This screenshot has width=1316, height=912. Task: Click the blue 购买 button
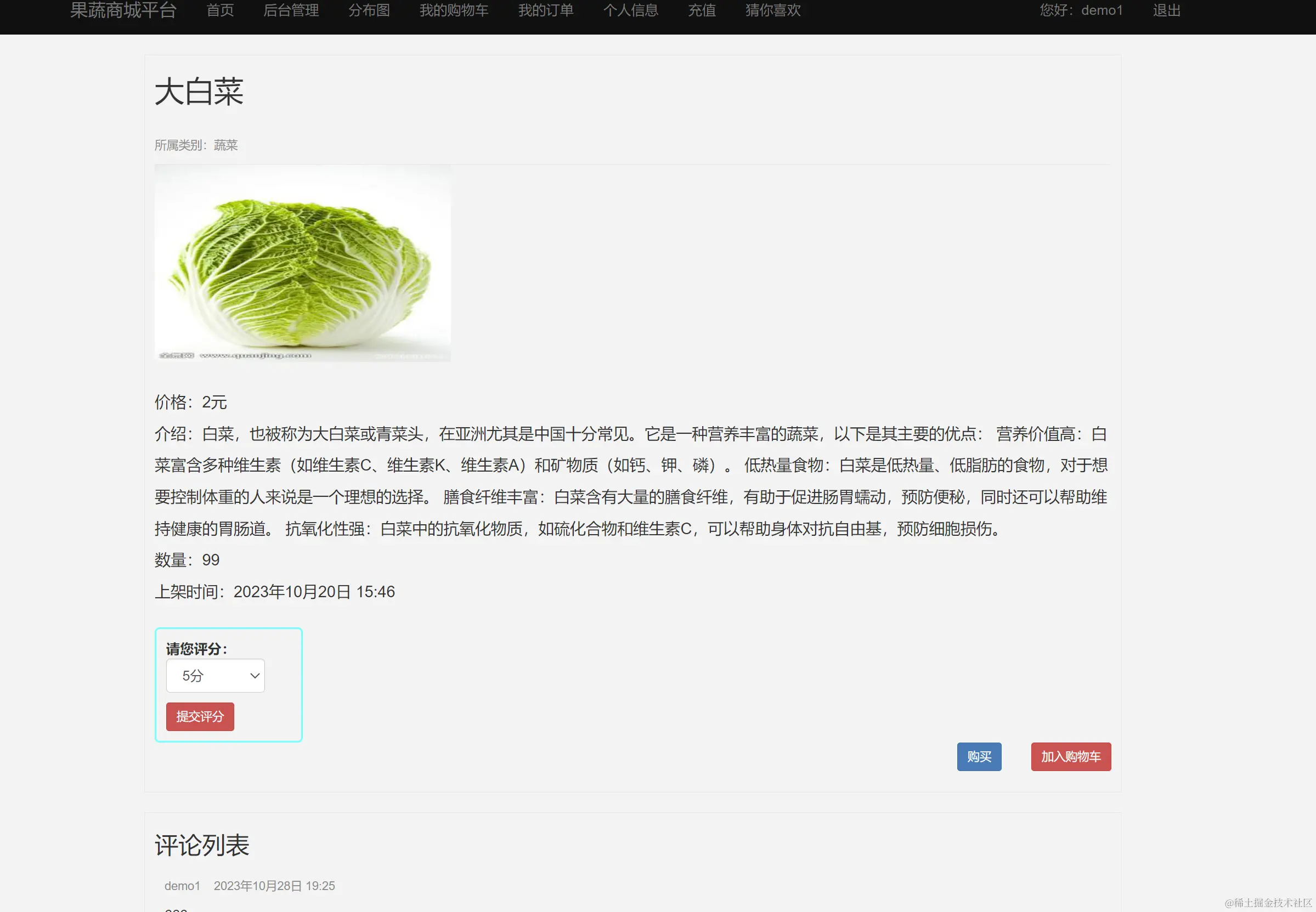979,757
